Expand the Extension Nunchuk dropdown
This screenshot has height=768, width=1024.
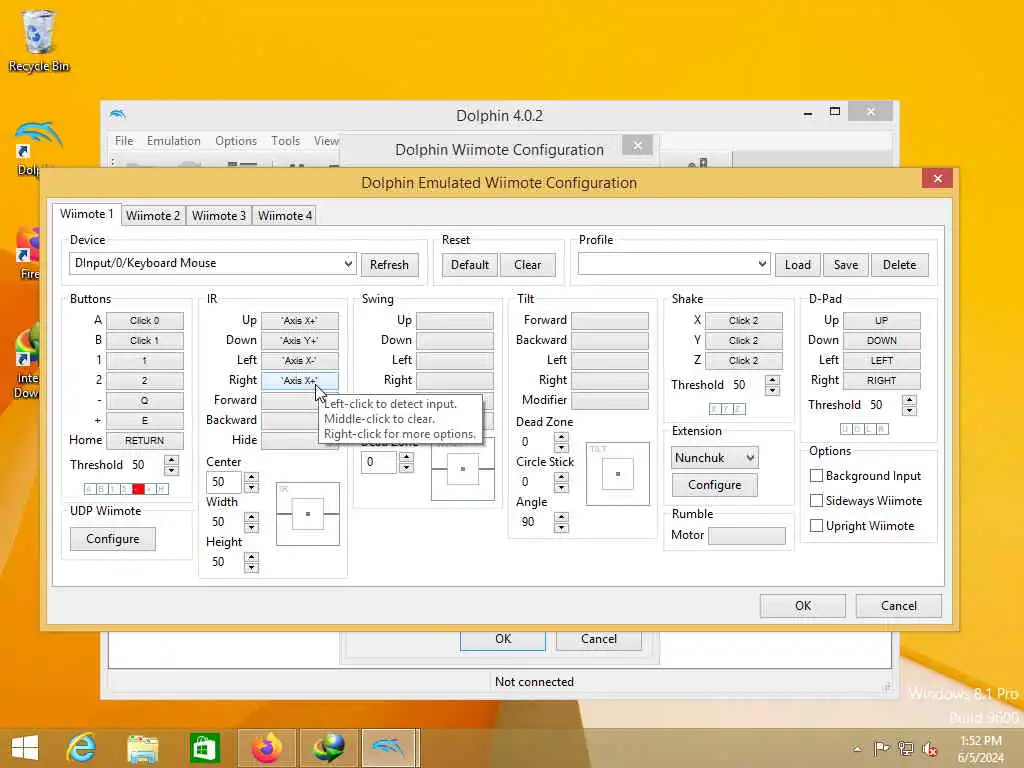pyautogui.click(x=750, y=458)
